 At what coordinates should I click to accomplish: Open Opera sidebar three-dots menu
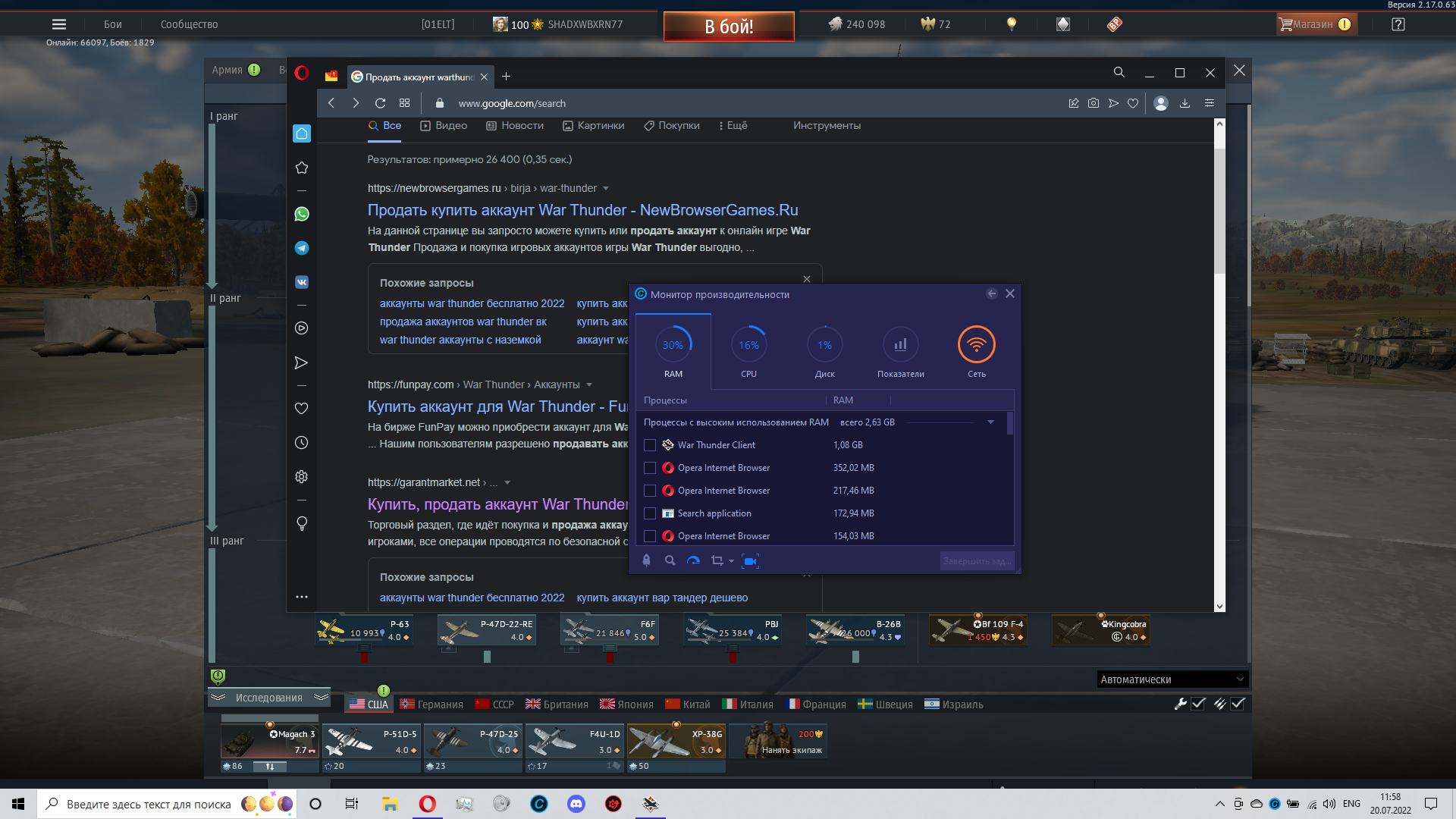[x=302, y=597]
